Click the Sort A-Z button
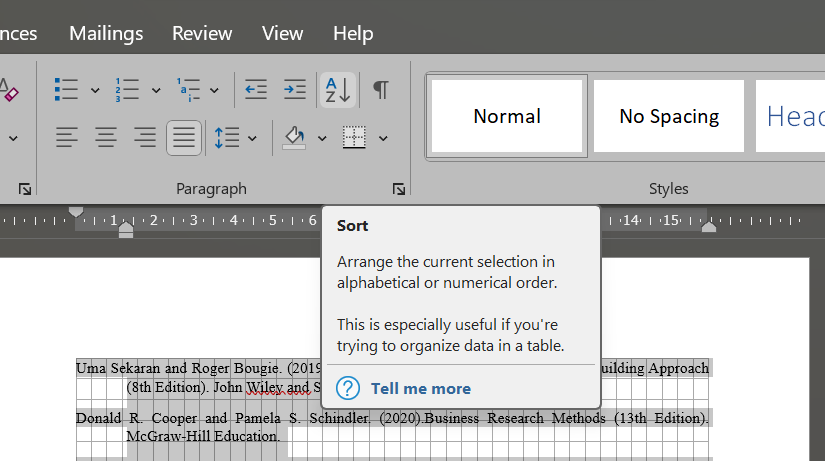The image size is (825, 461). pos(338,90)
